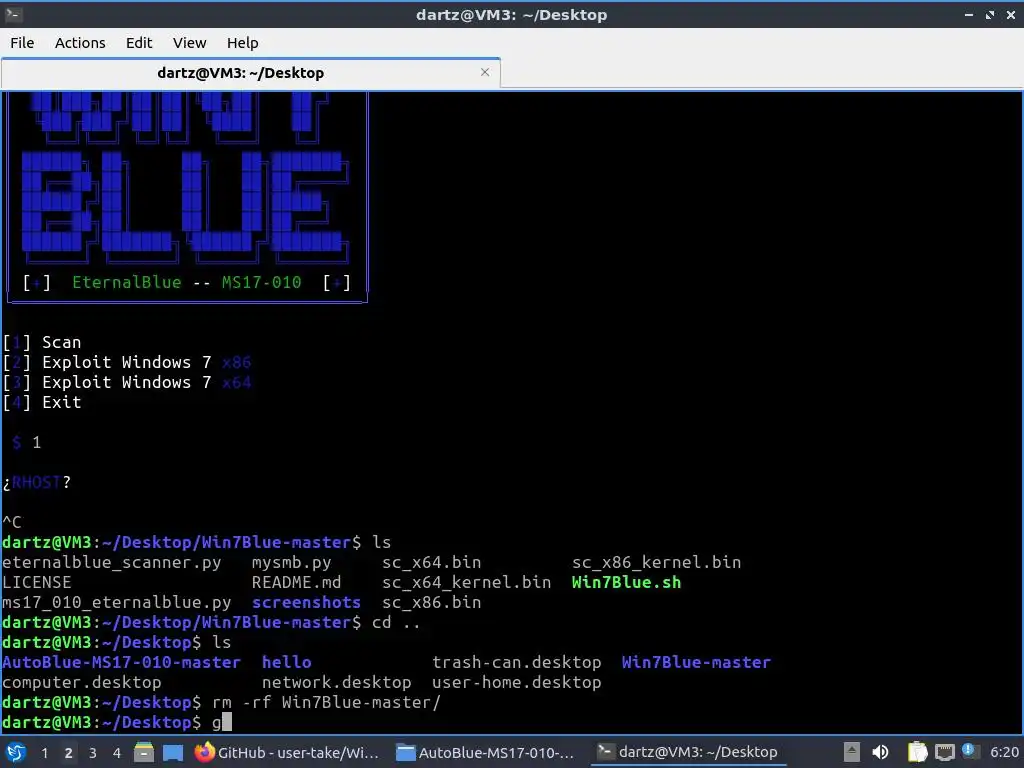Minimize the terminal window
The height and width of the screenshot is (768, 1024).
pos(969,14)
